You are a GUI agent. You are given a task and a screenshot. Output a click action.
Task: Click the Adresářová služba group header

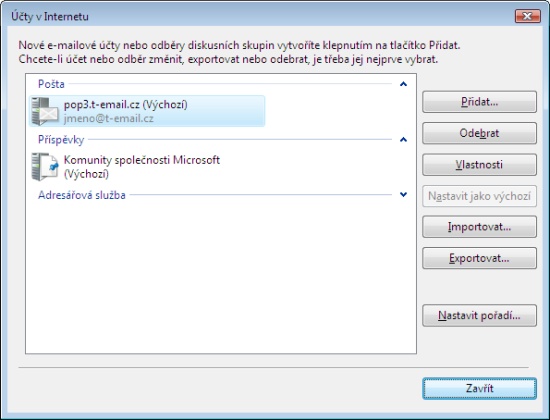coord(82,195)
